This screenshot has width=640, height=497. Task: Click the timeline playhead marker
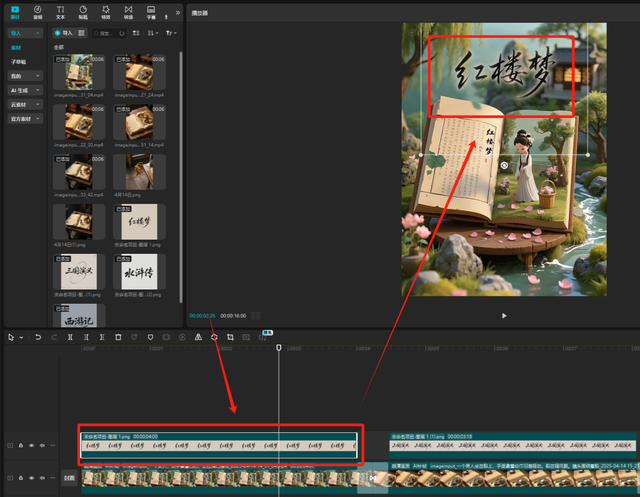279,347
